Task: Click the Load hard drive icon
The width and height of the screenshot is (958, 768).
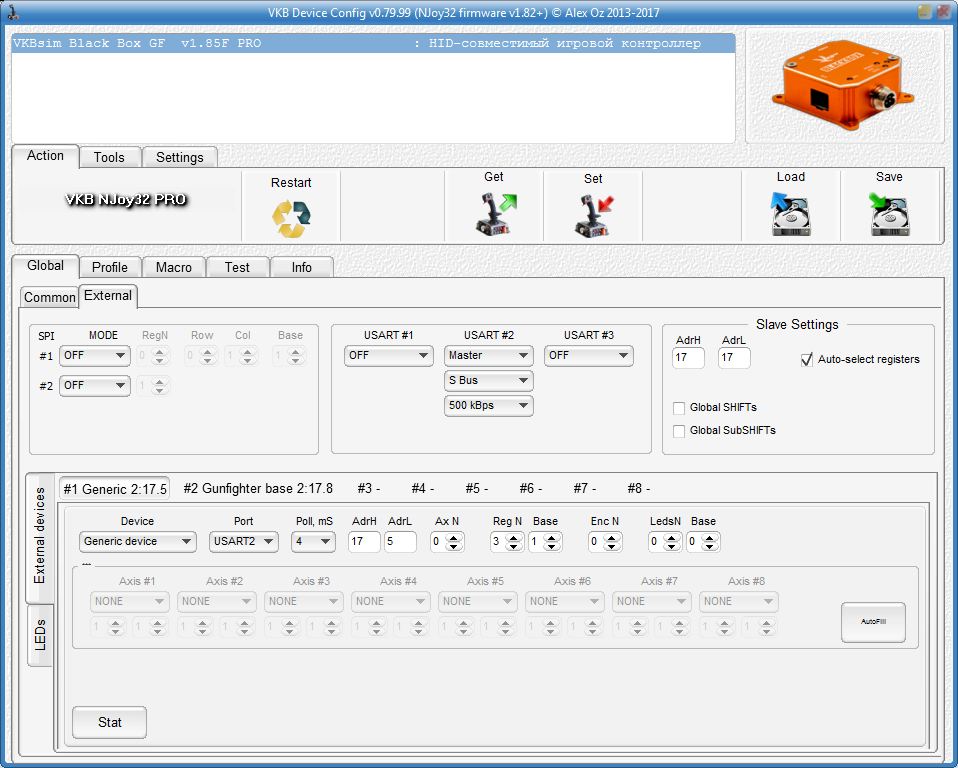Action: pyautogui.click(x=790, y=213)
